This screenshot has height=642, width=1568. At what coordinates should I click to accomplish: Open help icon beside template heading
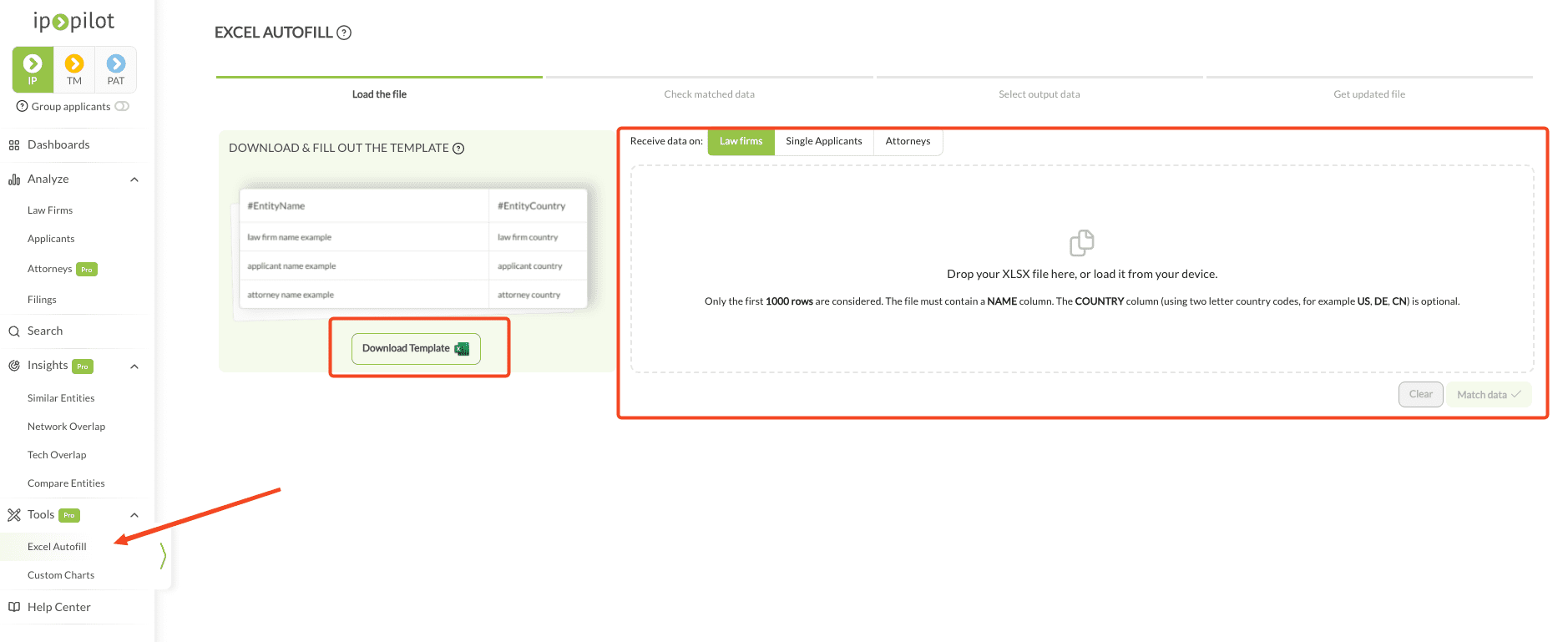point(458,149)
